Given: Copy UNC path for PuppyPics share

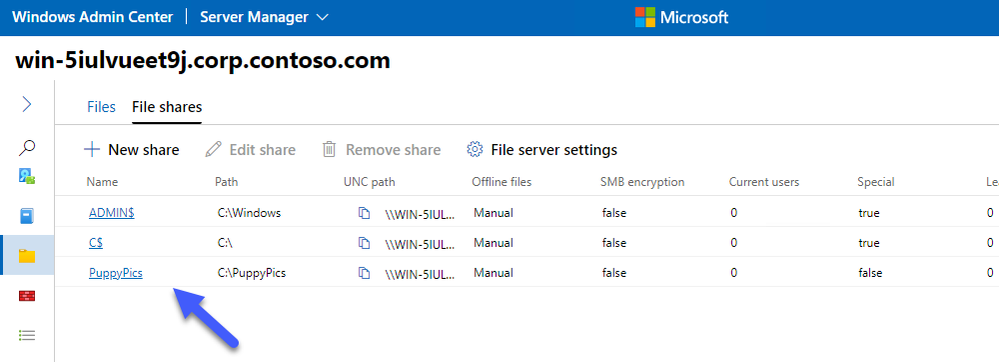Looking at the screenshot, I should (364, 273).
